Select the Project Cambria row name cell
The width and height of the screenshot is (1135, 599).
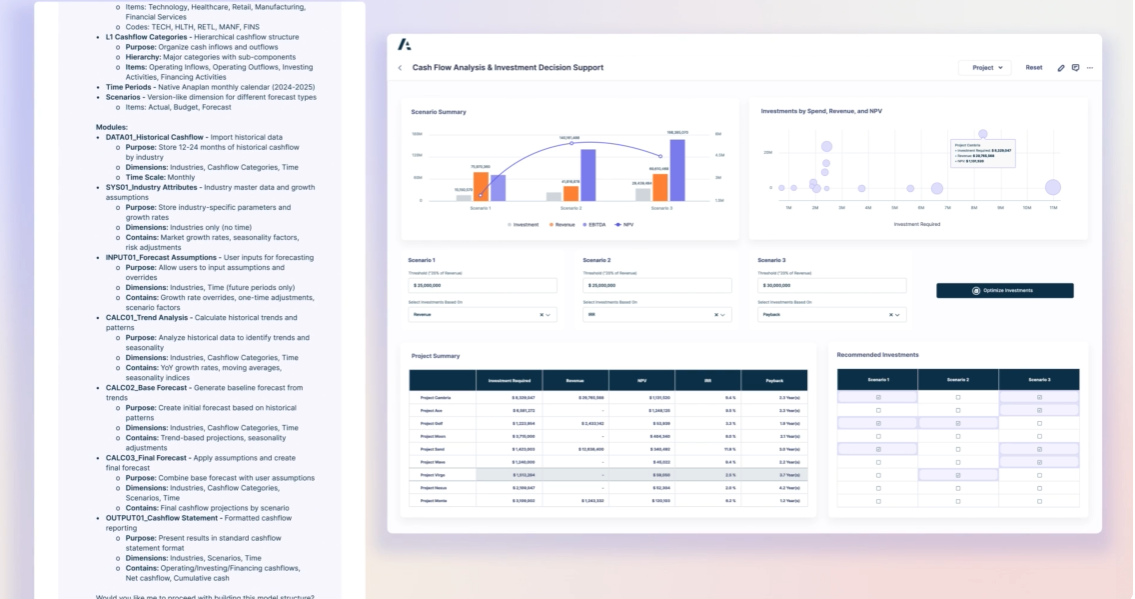click(442, 398)
